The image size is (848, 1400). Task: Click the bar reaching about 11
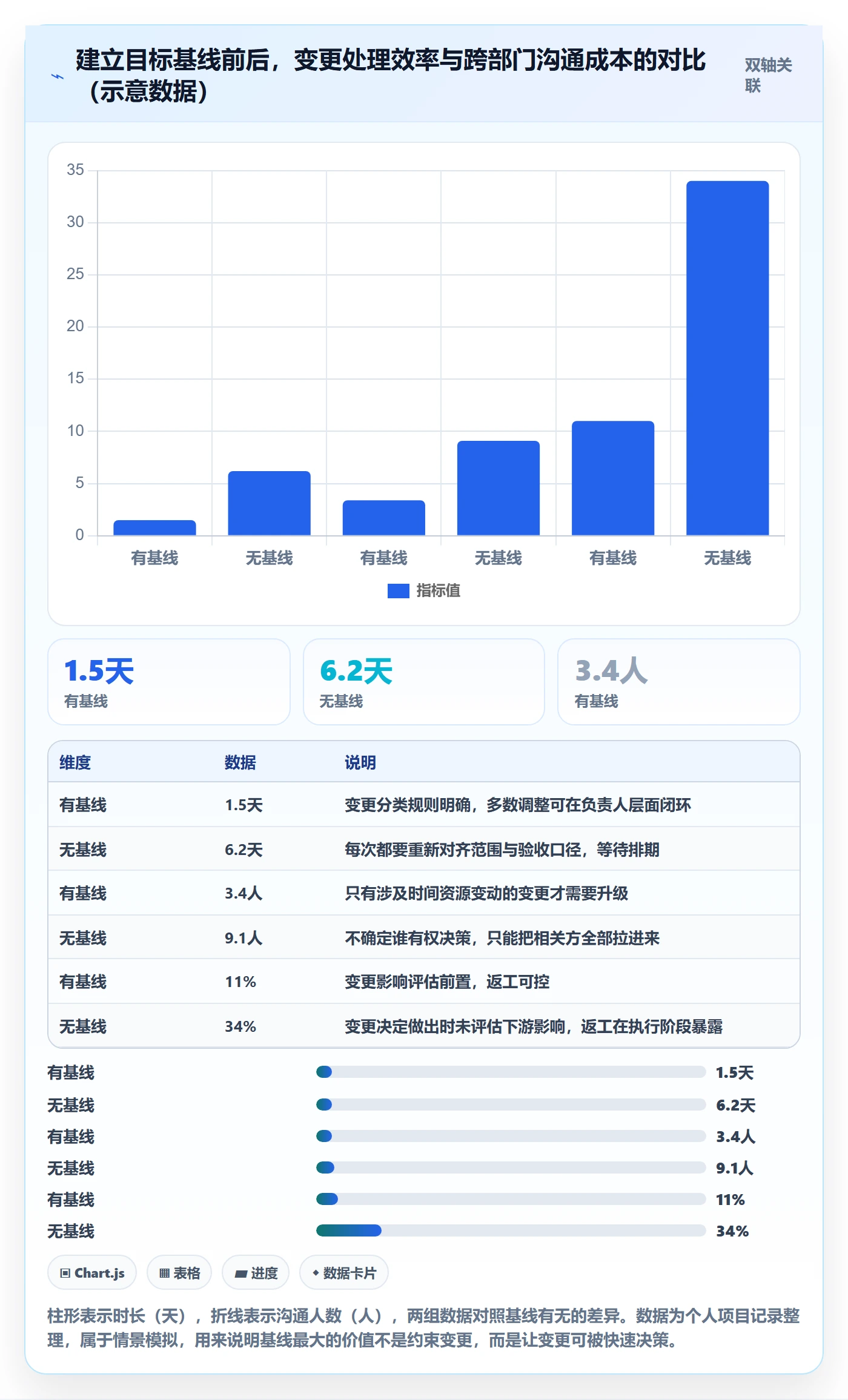click(613, 478)
